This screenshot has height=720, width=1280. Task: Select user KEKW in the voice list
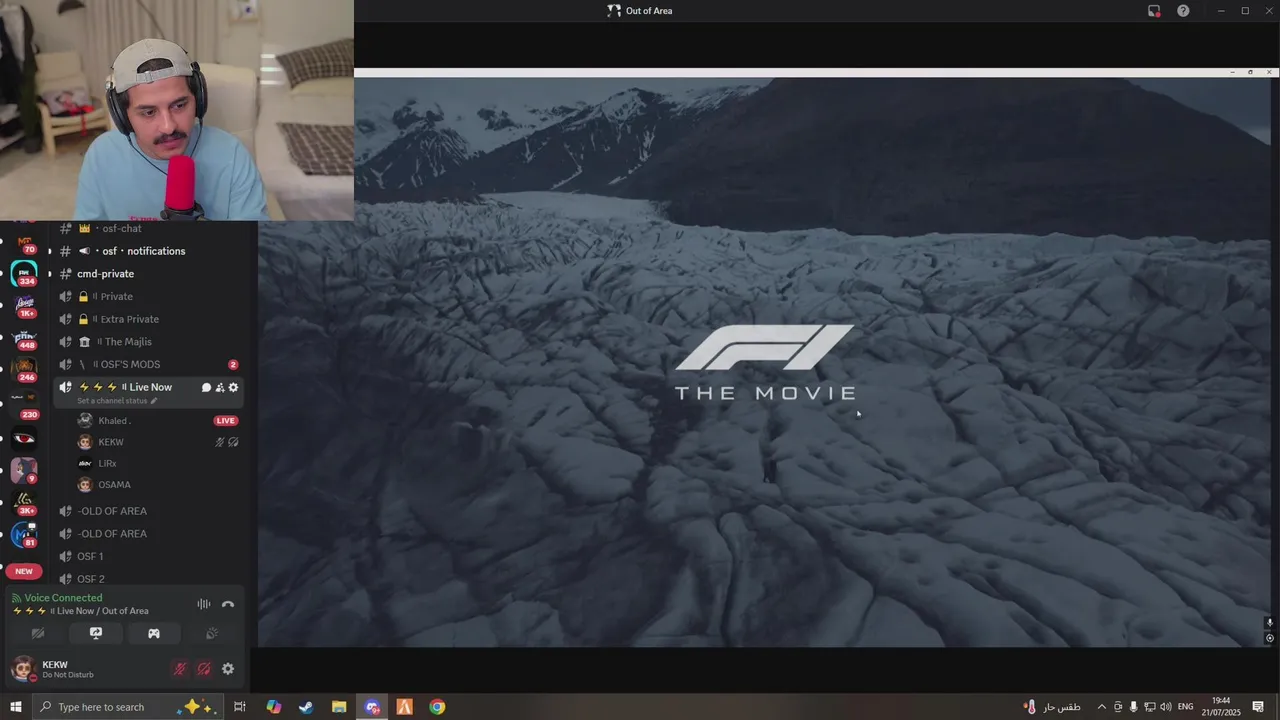point(110,442)
